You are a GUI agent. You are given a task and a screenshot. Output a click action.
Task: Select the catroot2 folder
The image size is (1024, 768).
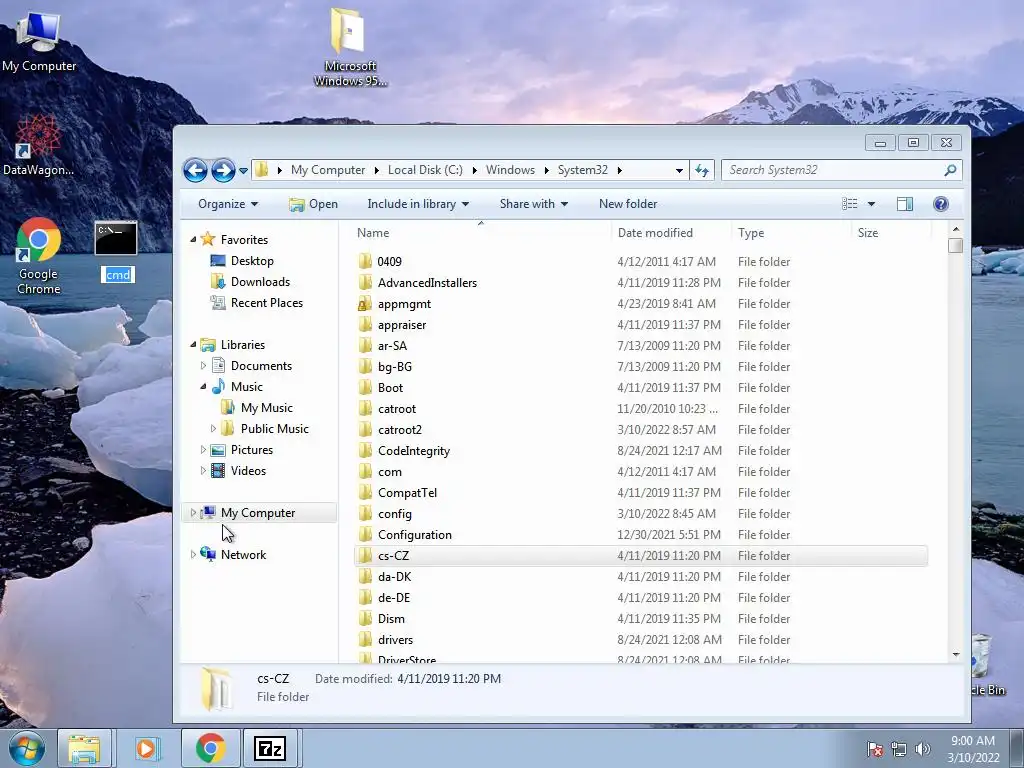(400, 430)
